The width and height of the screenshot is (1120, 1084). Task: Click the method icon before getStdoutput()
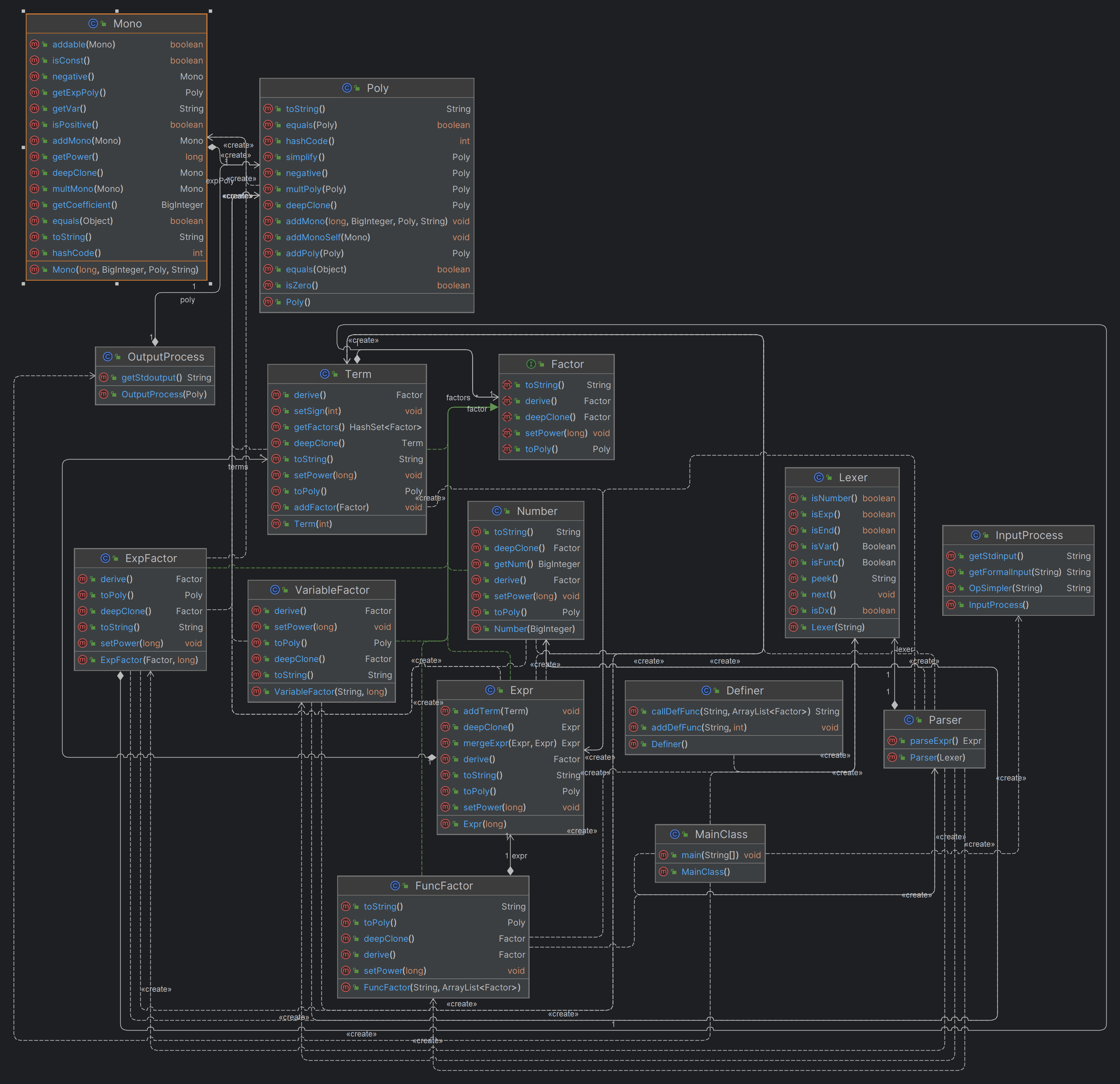(104, 377)
